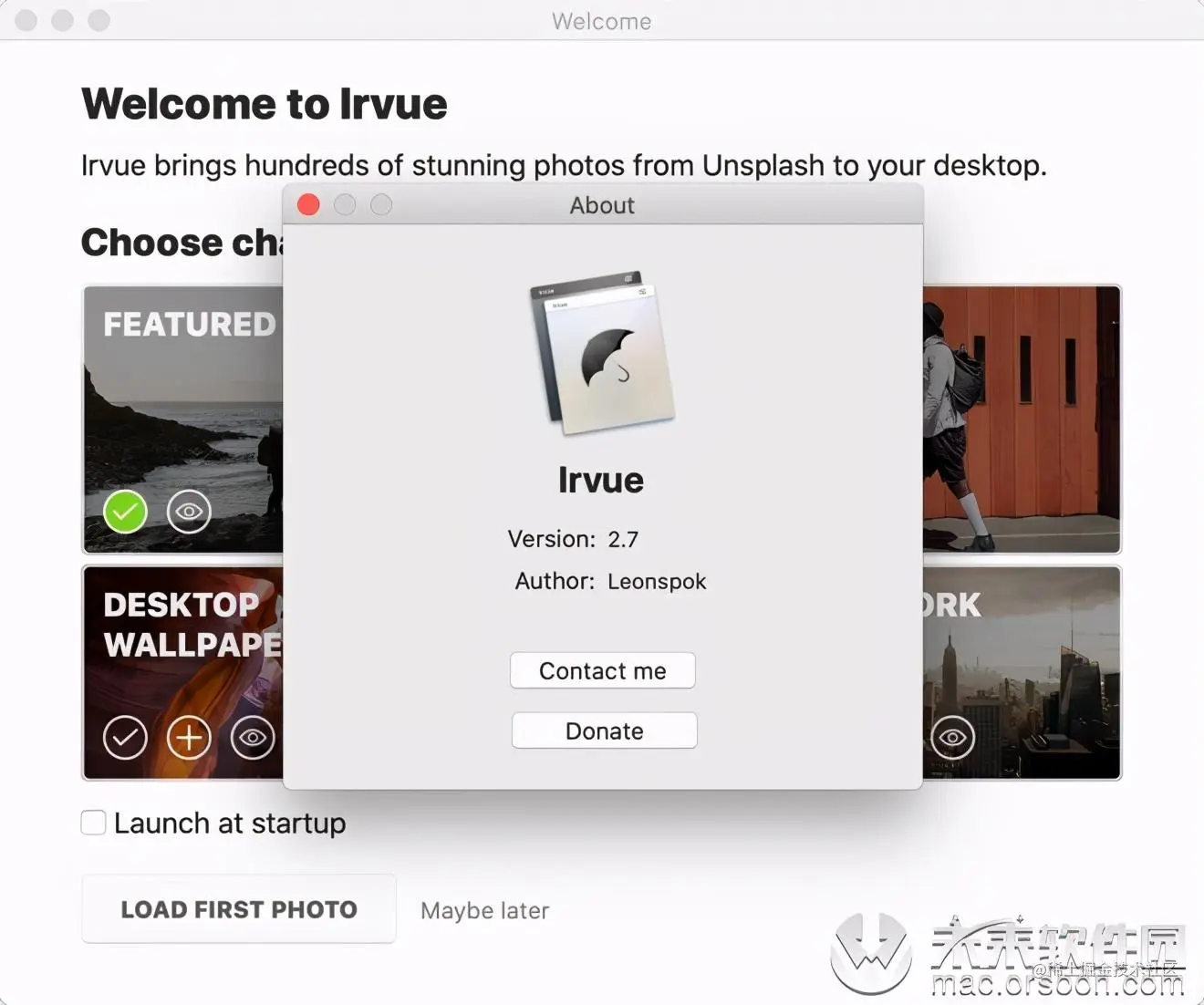Select the Desktop Wallpapers channel thumbnail

183,673
